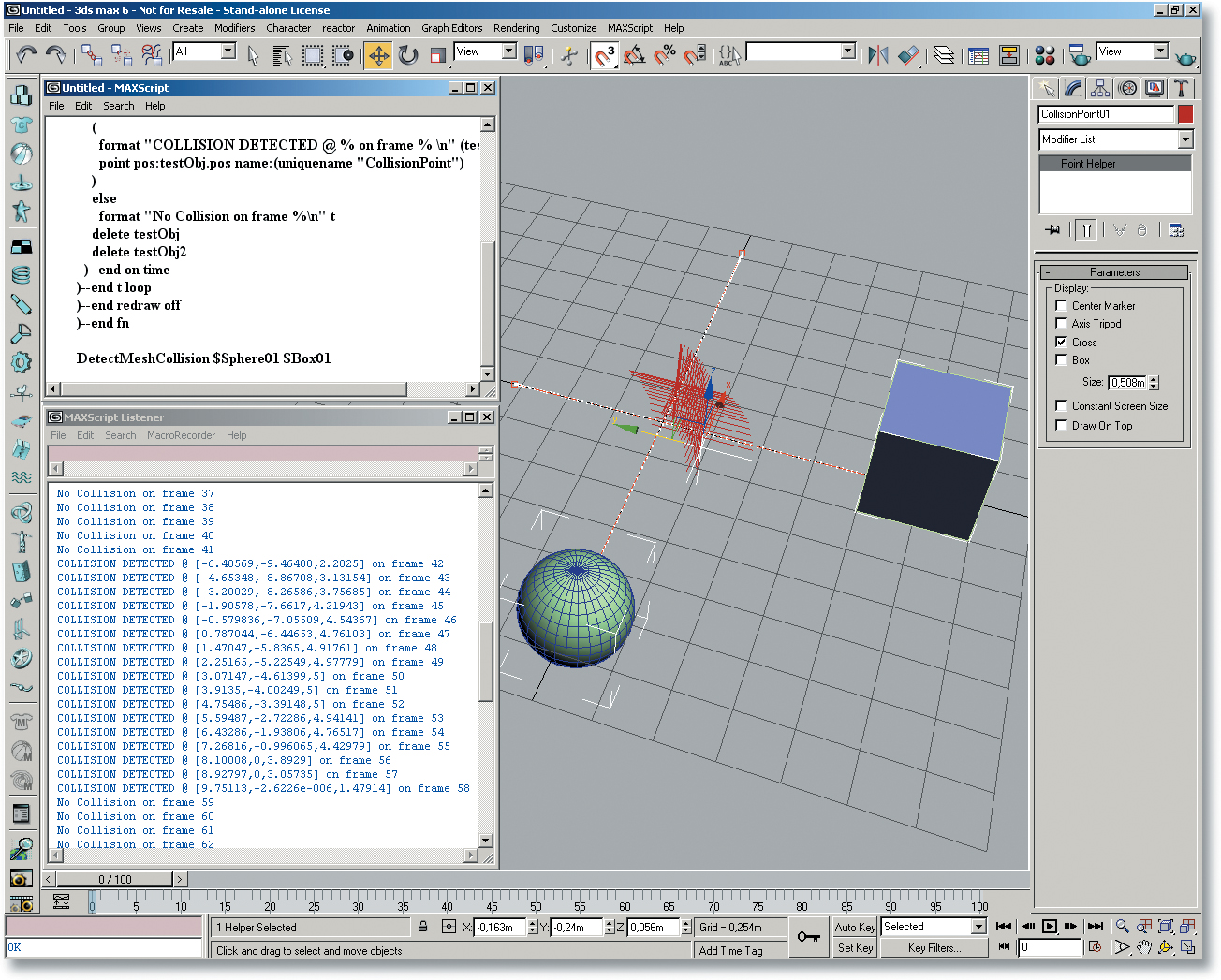Image resolution: width=1221 pixels, height=980 pixels.
Task: Open the Graph Editors menu
Action: pos(452,28)
